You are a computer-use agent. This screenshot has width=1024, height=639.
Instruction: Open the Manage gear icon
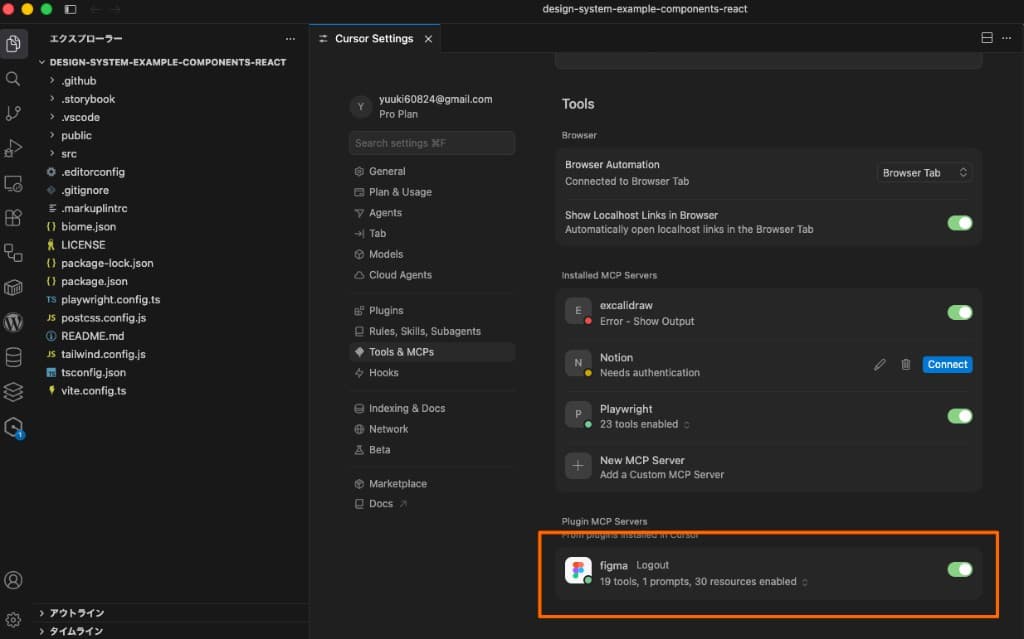[13, 619]
